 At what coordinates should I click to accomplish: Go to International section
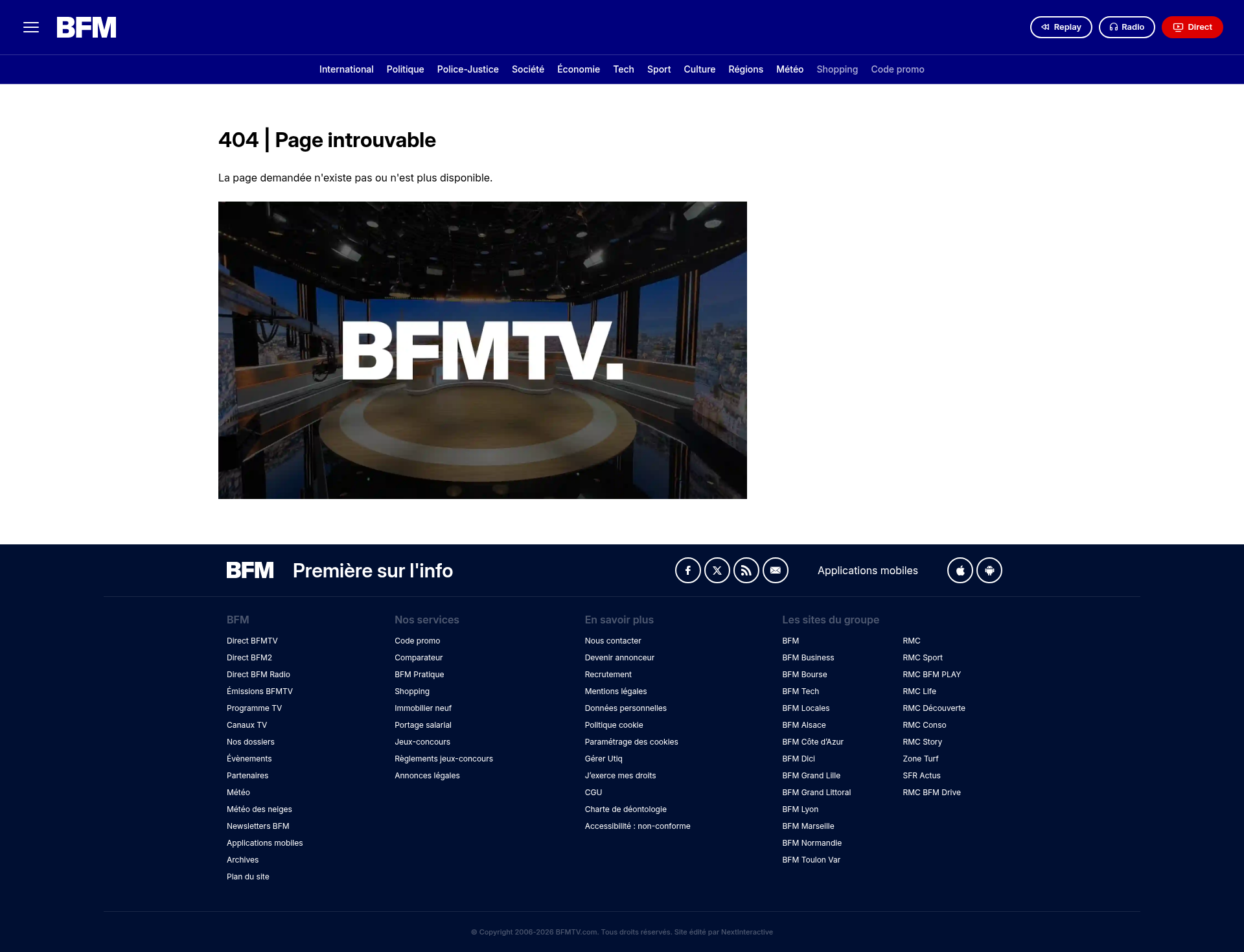347,69
